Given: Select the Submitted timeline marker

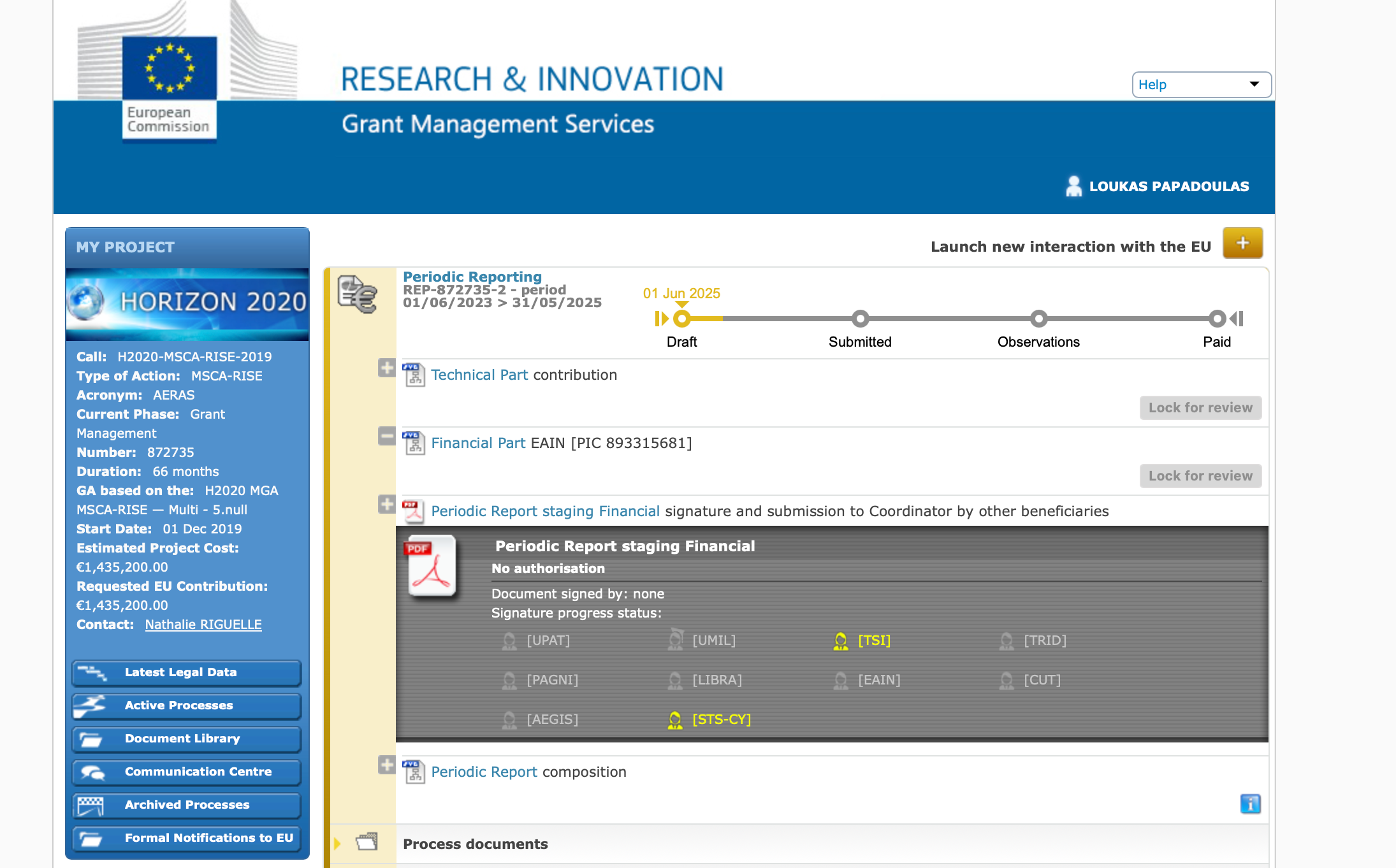Looking at the screenshot, I should pyautogui.click(x=860, y=318).
